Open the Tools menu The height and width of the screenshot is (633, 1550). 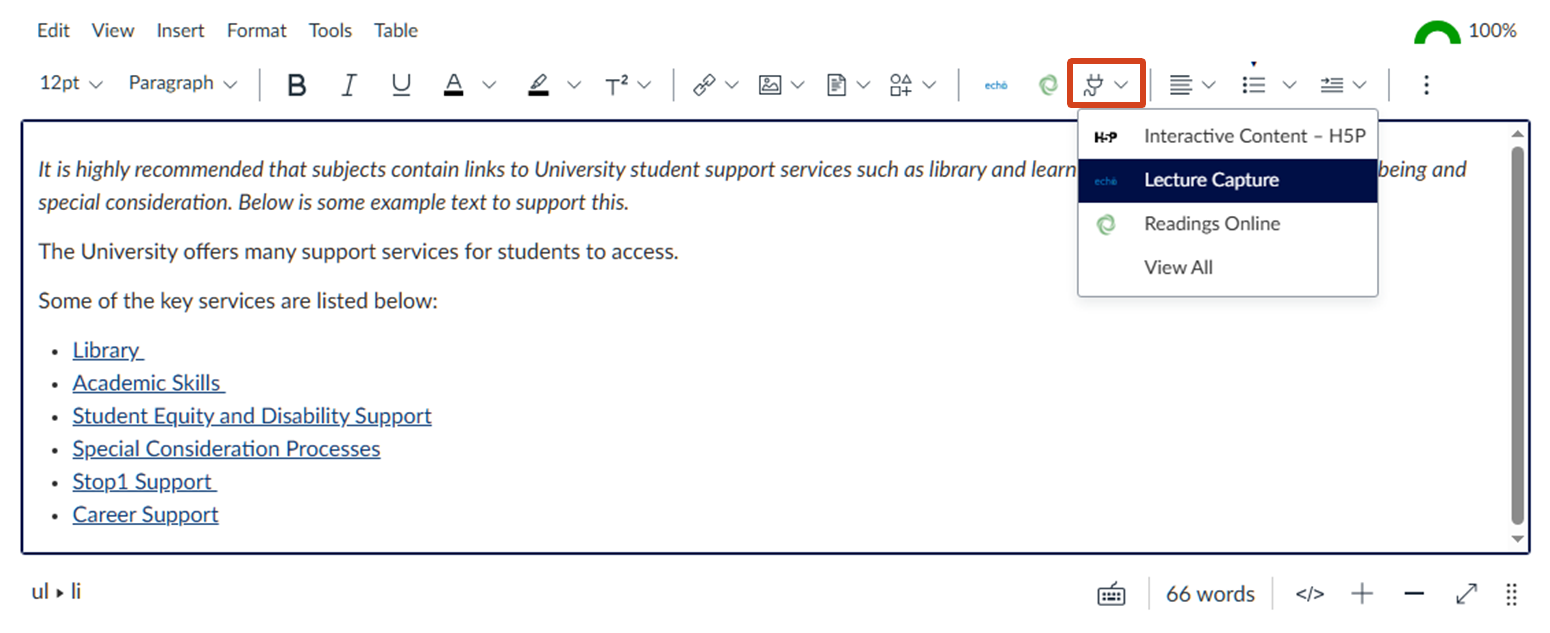[330, 31]
